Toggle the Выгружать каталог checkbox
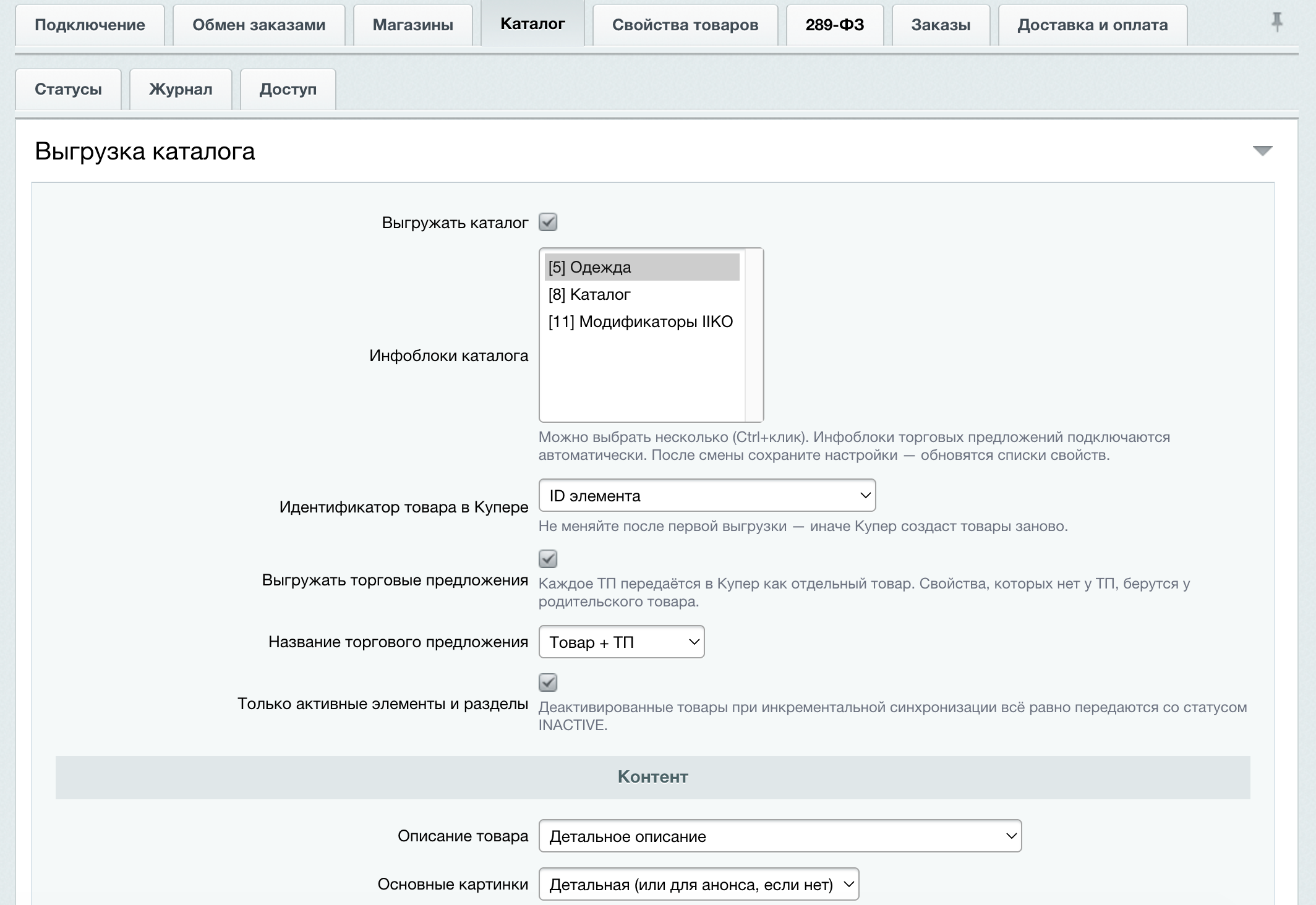This screenshot has height=905, width=1316. coord(548,222)
